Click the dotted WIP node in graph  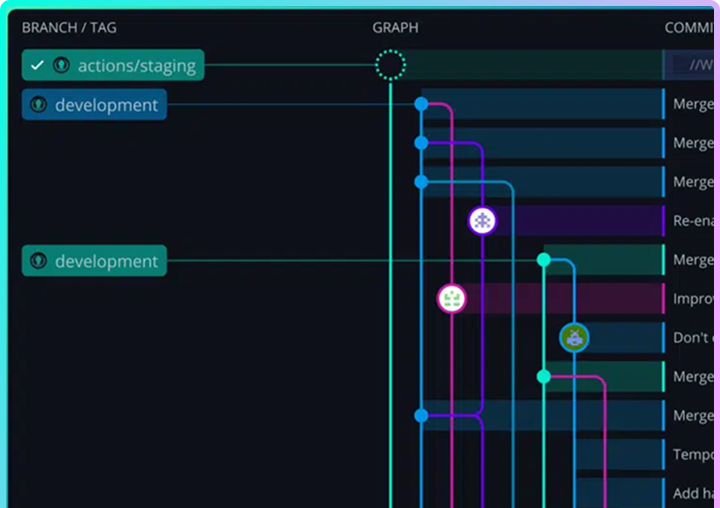coord(390,66)
